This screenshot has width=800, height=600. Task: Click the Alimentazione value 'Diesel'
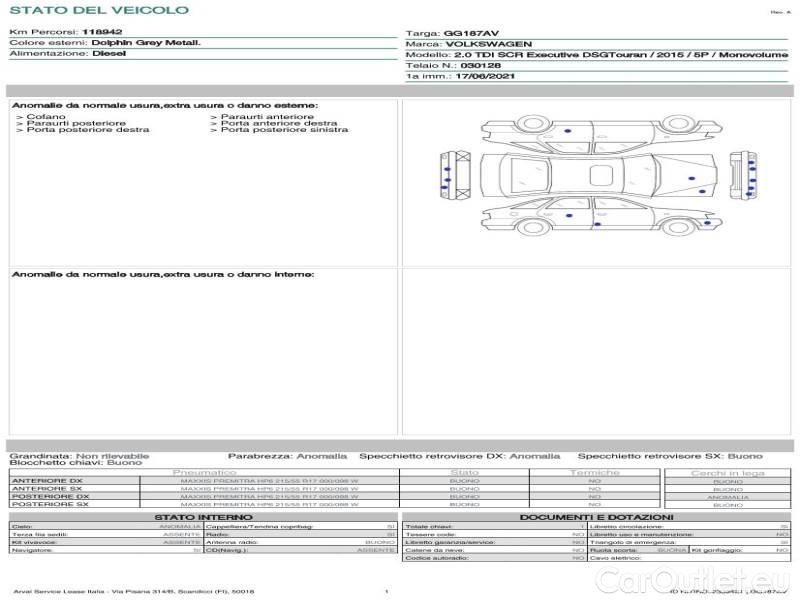click(109, 54)
